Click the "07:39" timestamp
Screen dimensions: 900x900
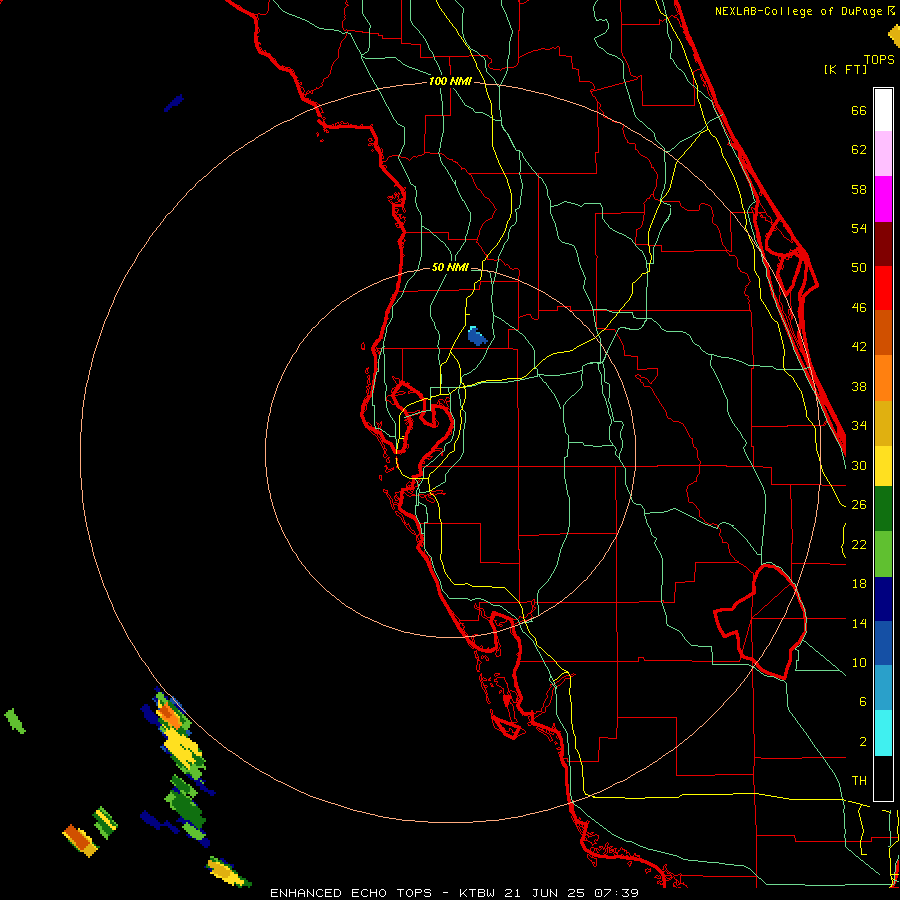tap(617, 893)
